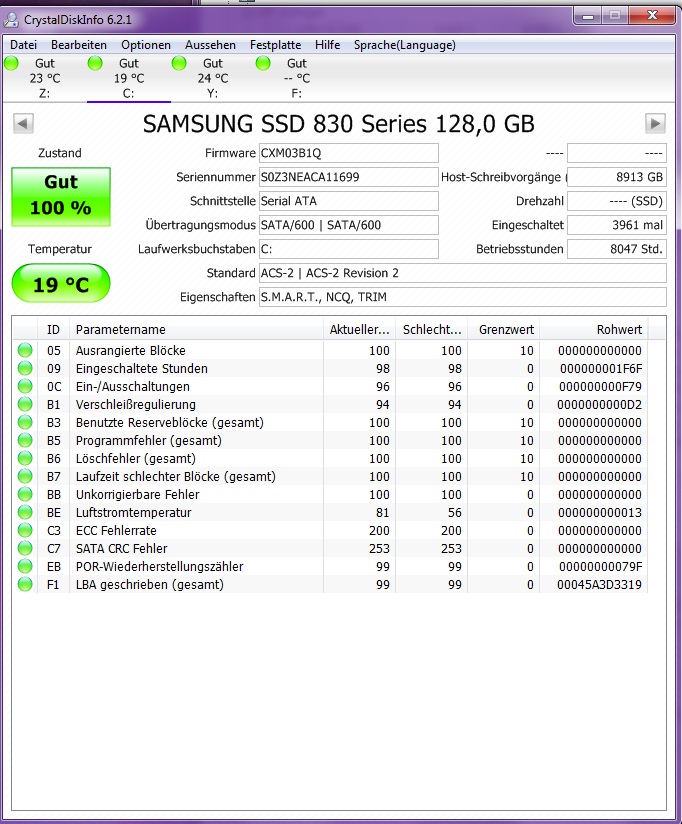
Task: Minimize the CrystalDiskInfo window
Action: click(588, 16)
